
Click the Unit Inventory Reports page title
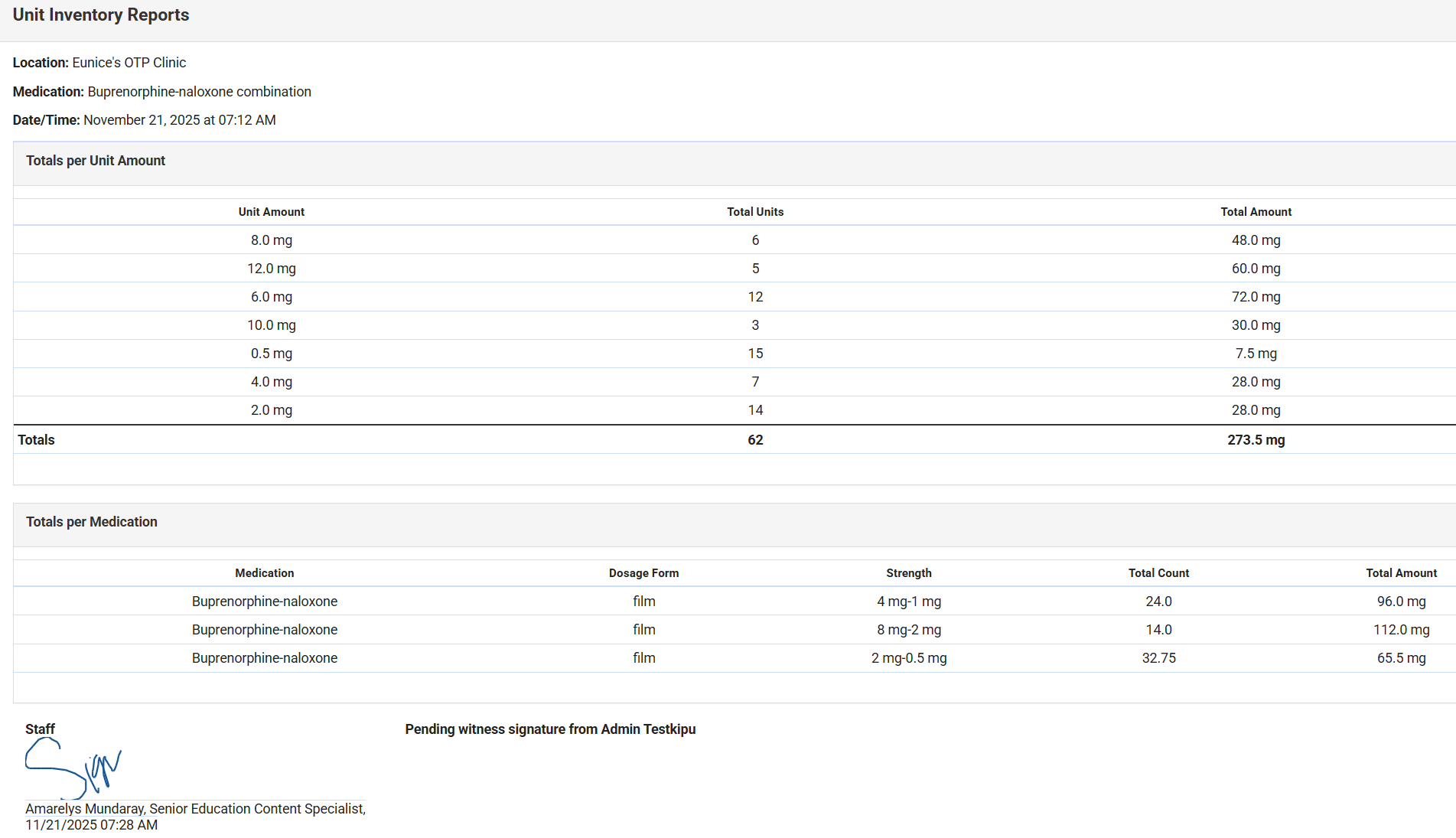(x=101, y=15)
